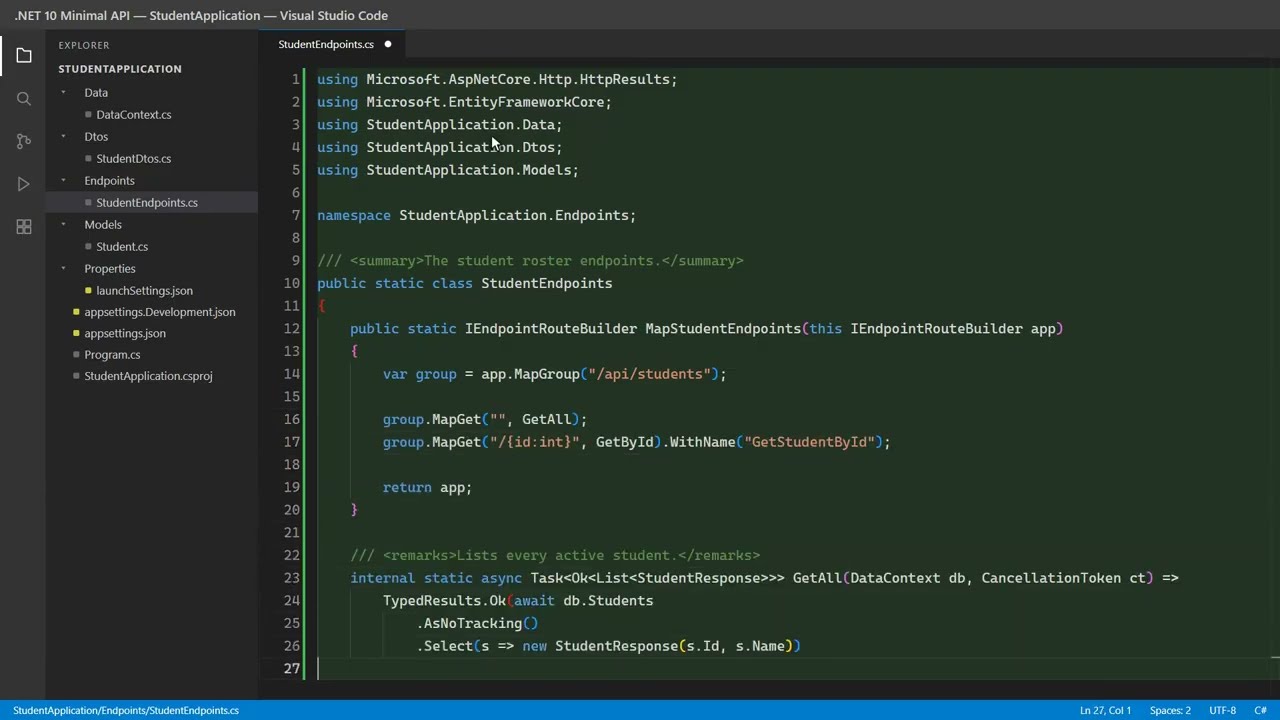Collapse the Models folder

click(x=62, y=225)
